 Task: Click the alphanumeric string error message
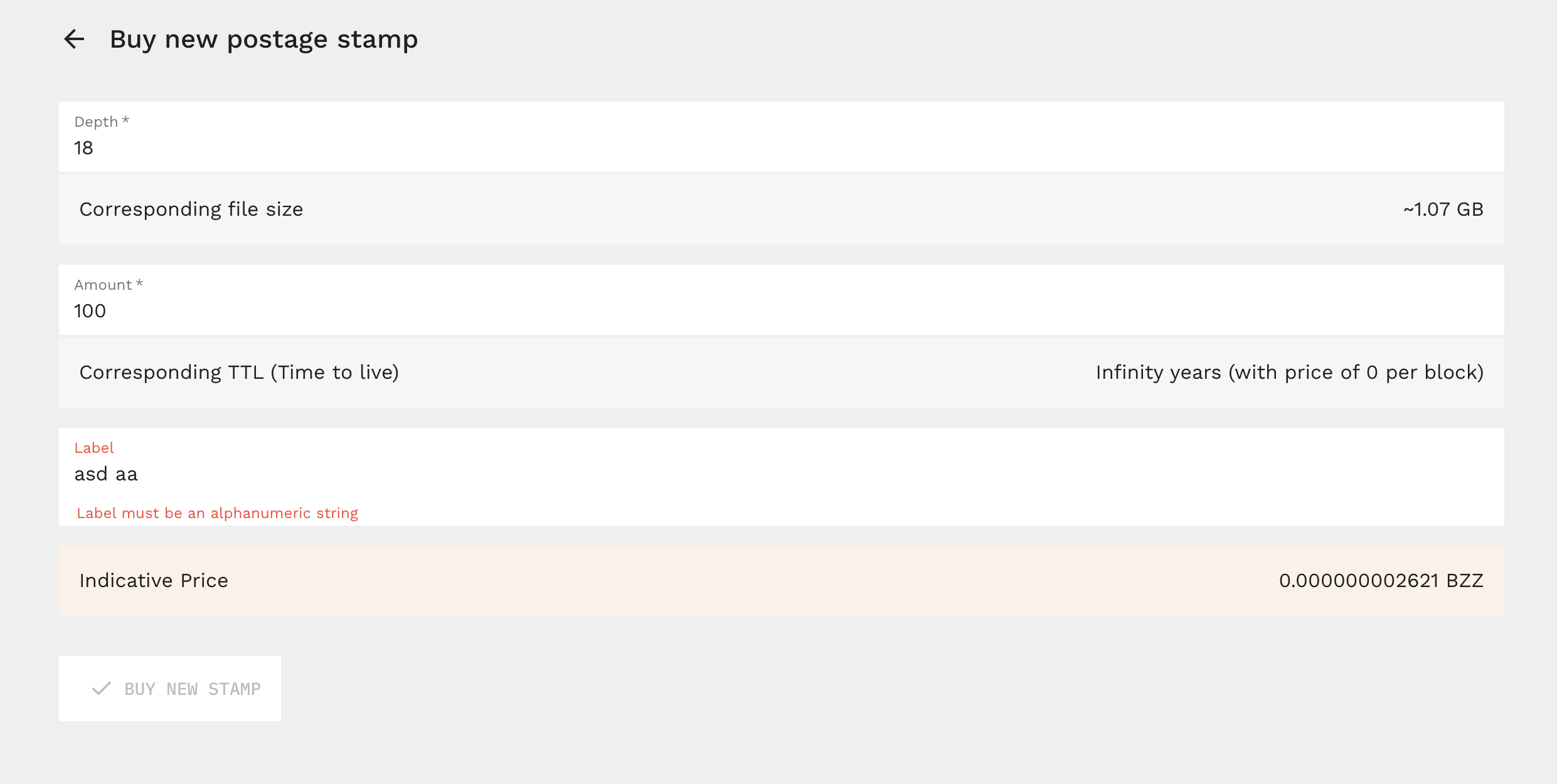(x=218, y=512)
